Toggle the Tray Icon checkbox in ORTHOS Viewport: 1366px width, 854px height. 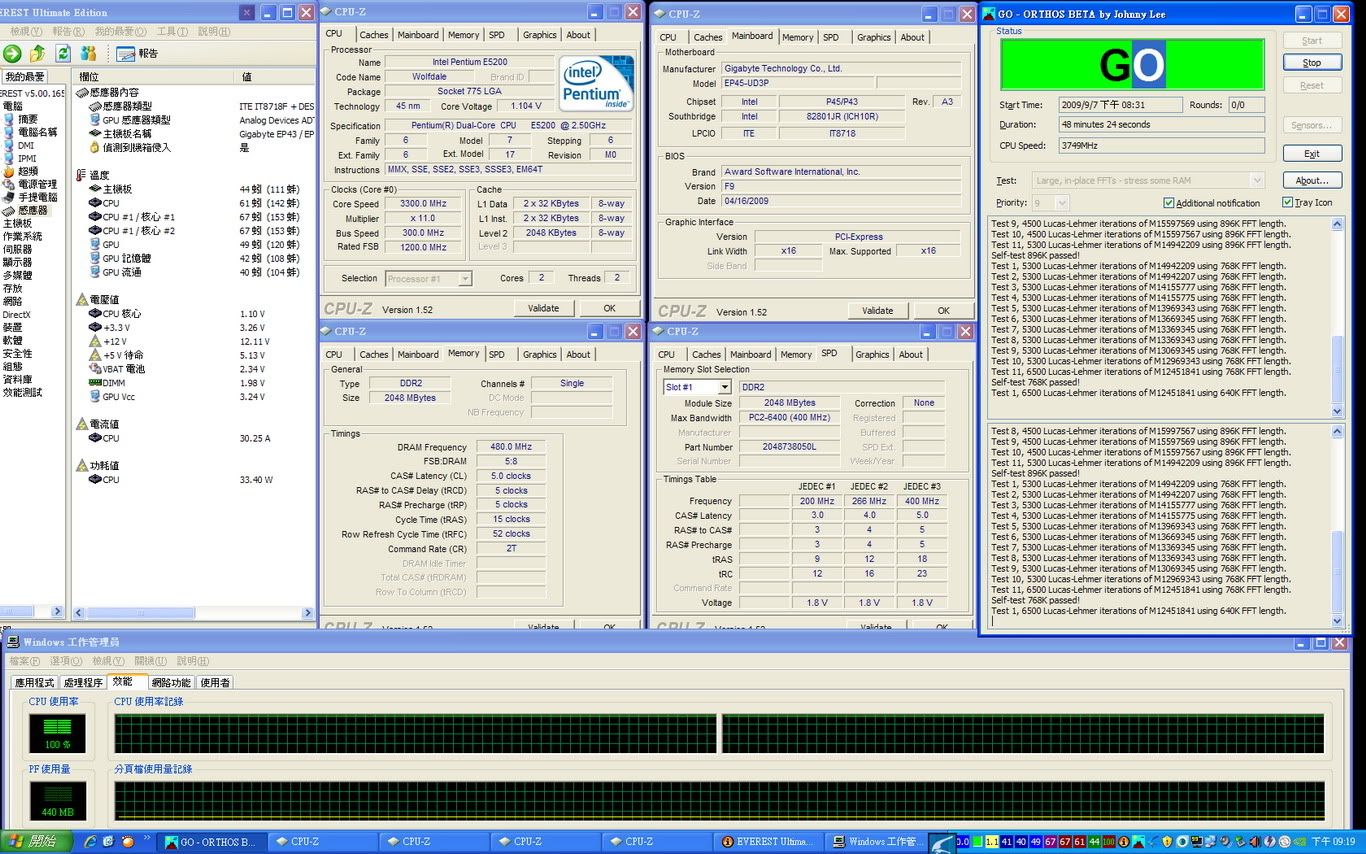1288,203
